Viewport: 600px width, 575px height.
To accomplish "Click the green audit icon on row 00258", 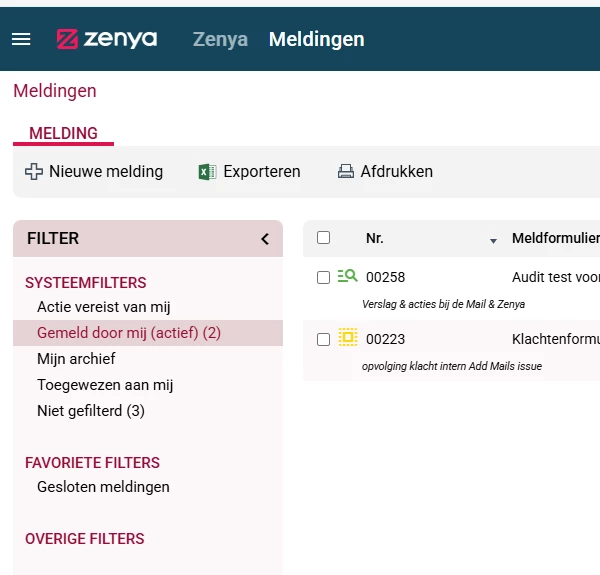I will point(347,276).
